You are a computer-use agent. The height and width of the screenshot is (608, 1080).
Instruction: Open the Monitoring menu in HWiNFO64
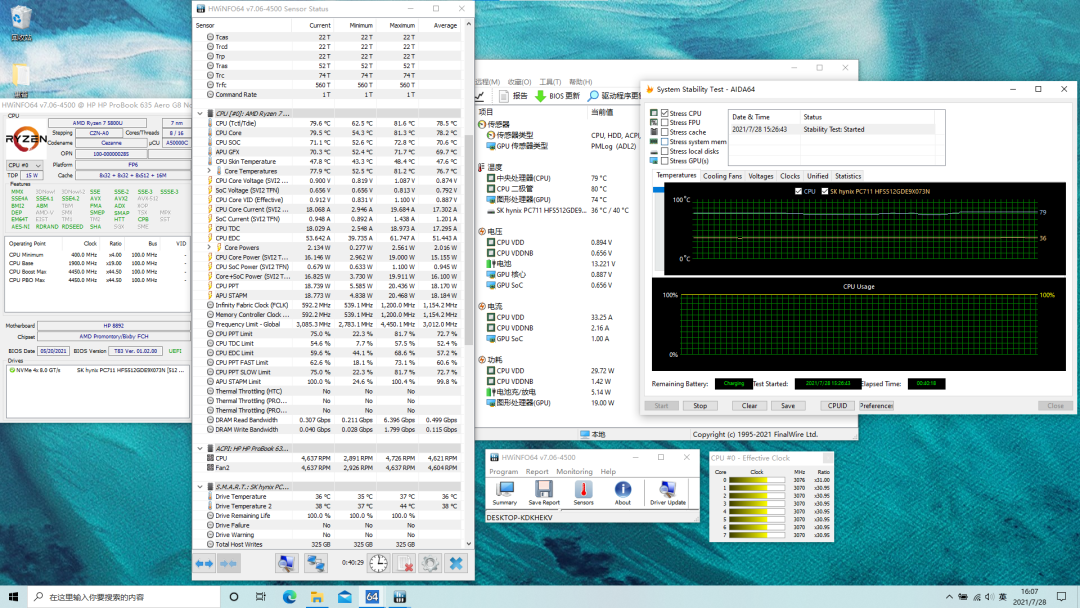coord(574,471)
